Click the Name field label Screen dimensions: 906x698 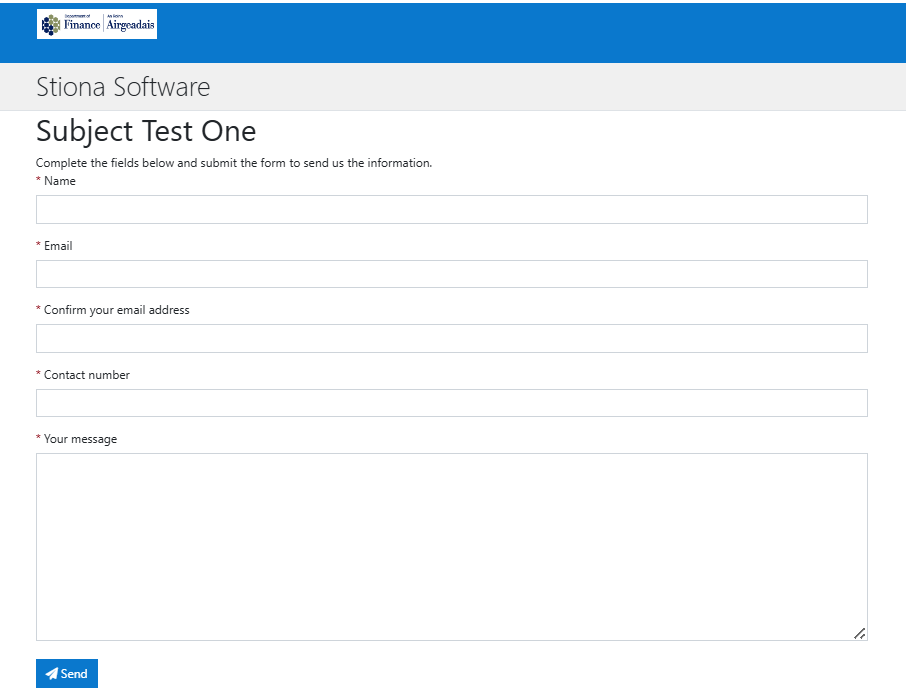[x=60, y=181]
